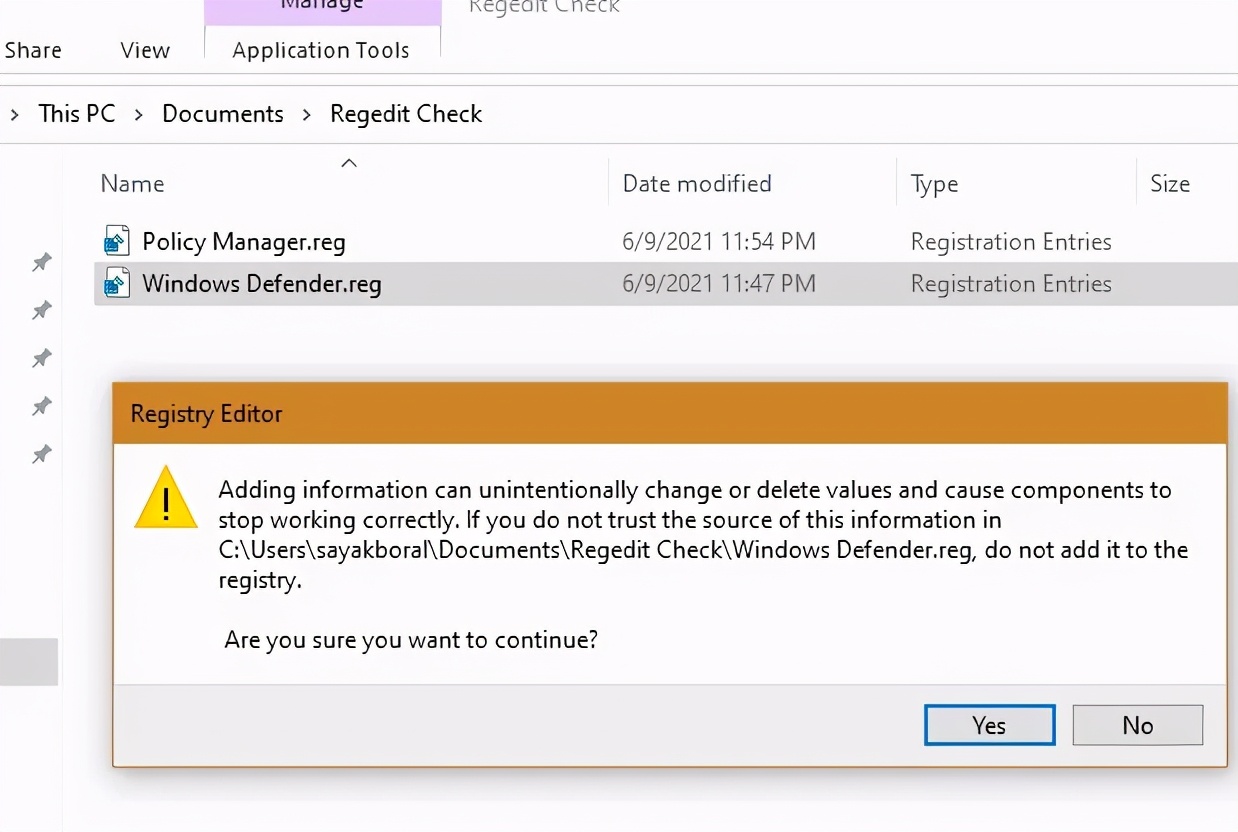The image size is (1238, 832).
Task: Navigate to Documents via the breadcrumb
Action: point(222,114)
